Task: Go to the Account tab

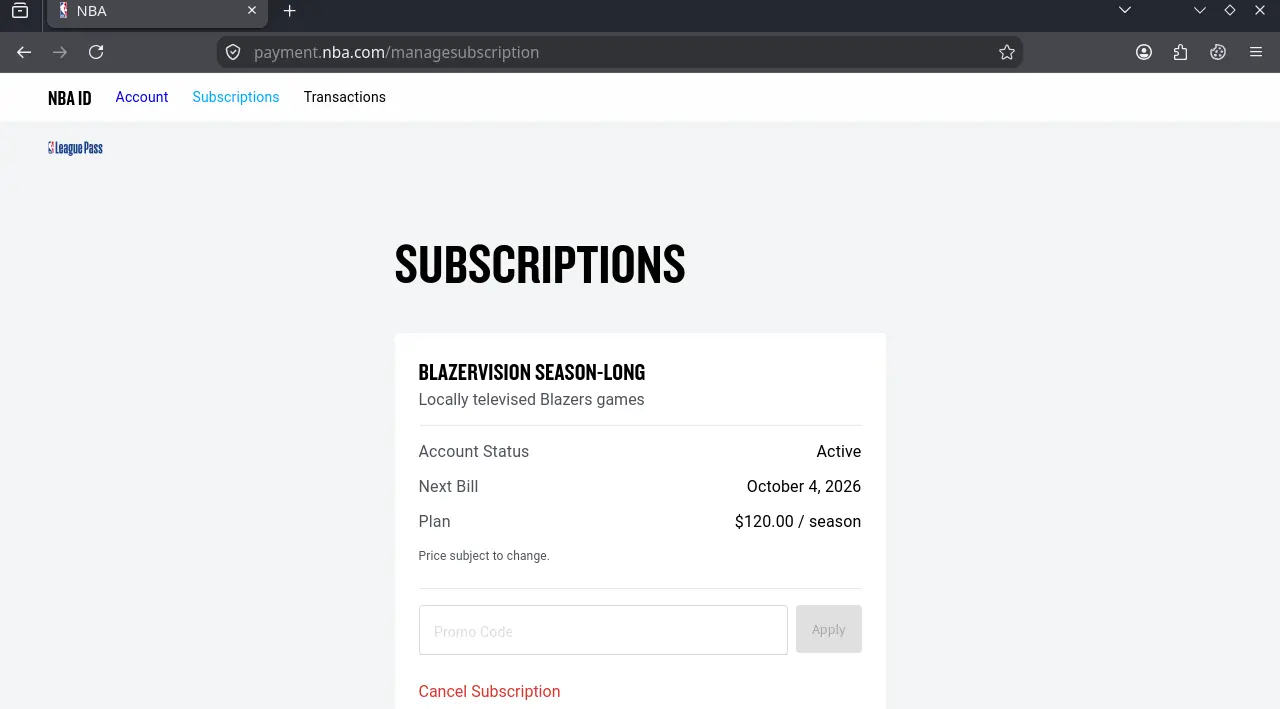Action: coord(142,97)
